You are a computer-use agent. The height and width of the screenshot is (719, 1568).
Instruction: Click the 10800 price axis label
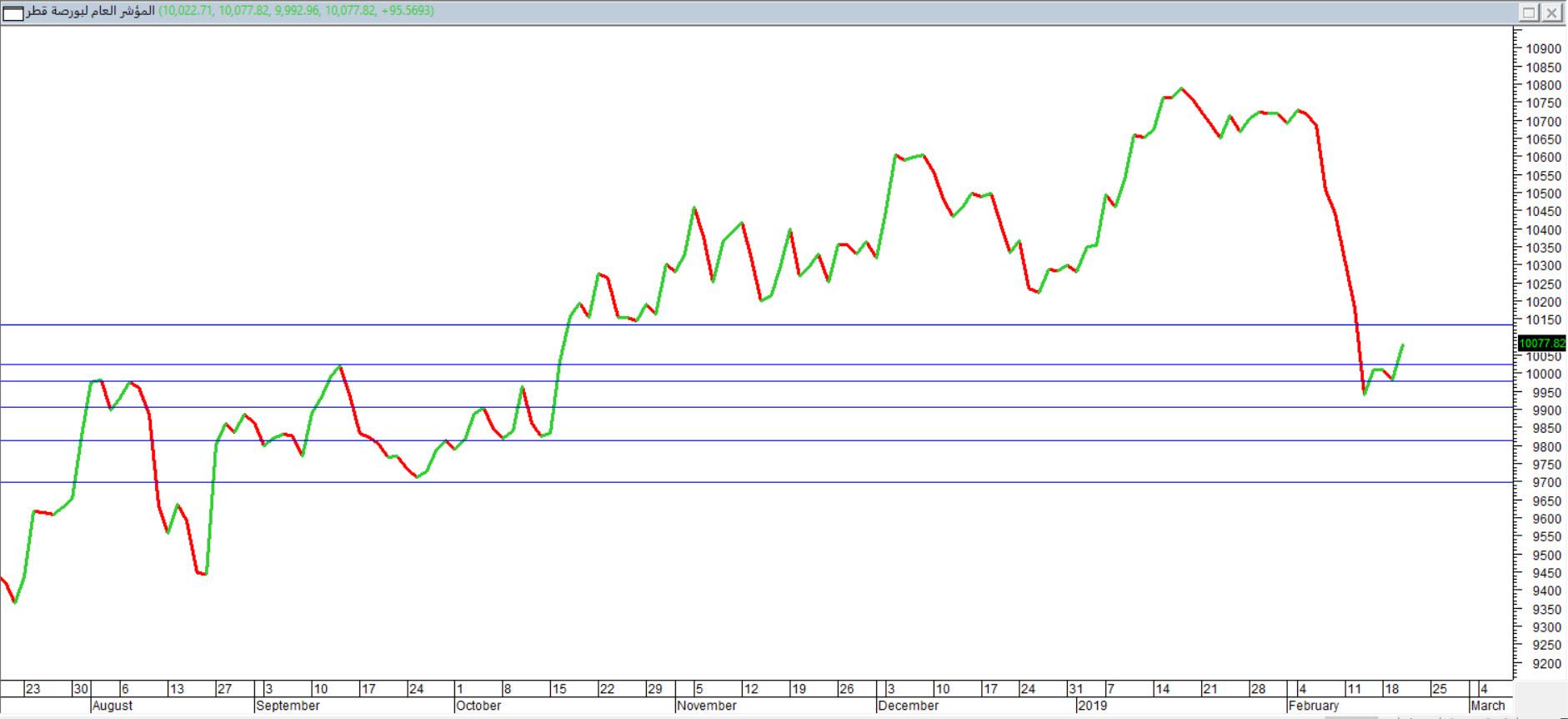tap(1544, 85)
